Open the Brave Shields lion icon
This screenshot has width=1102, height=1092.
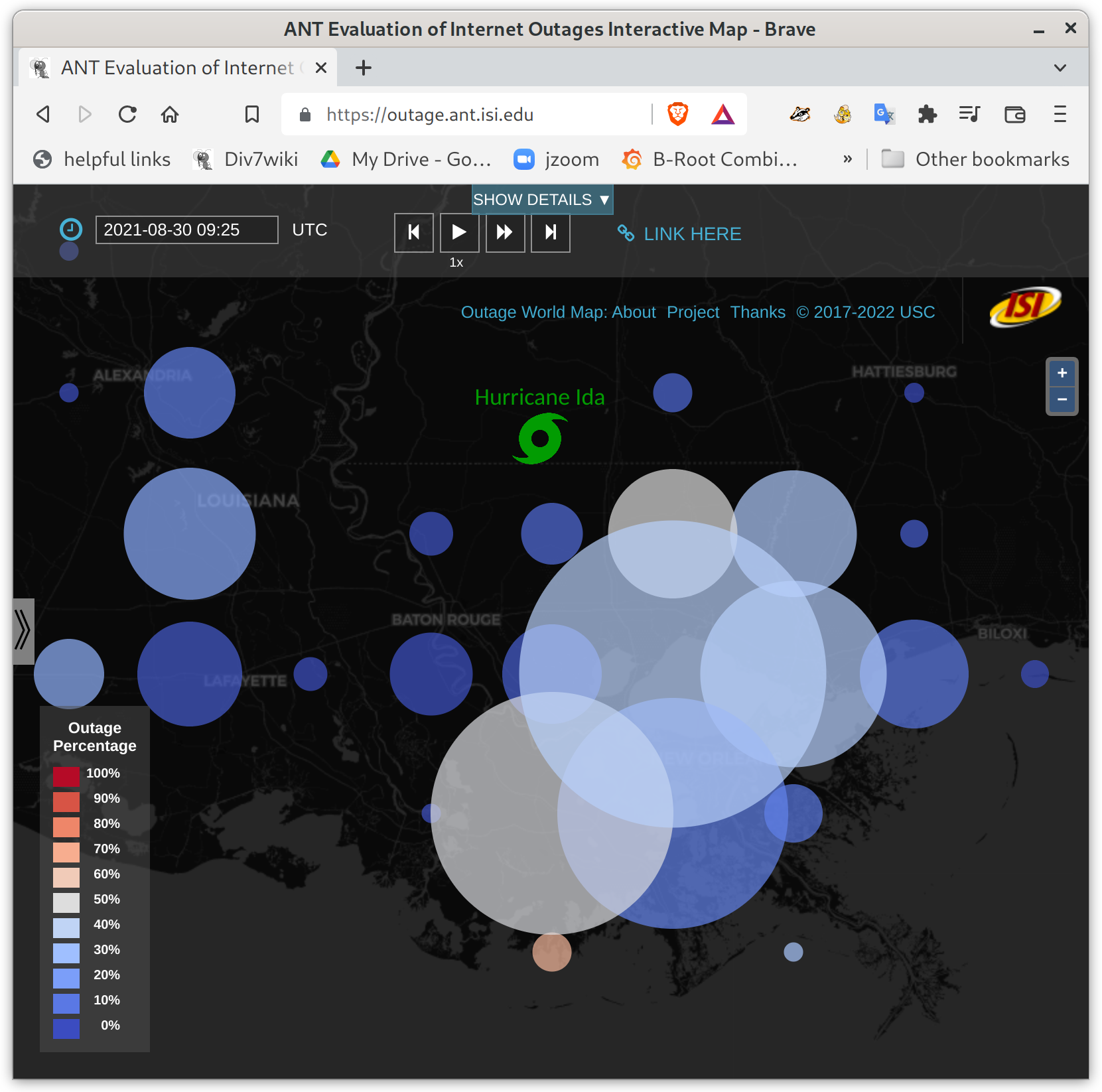tap(677, 114)
